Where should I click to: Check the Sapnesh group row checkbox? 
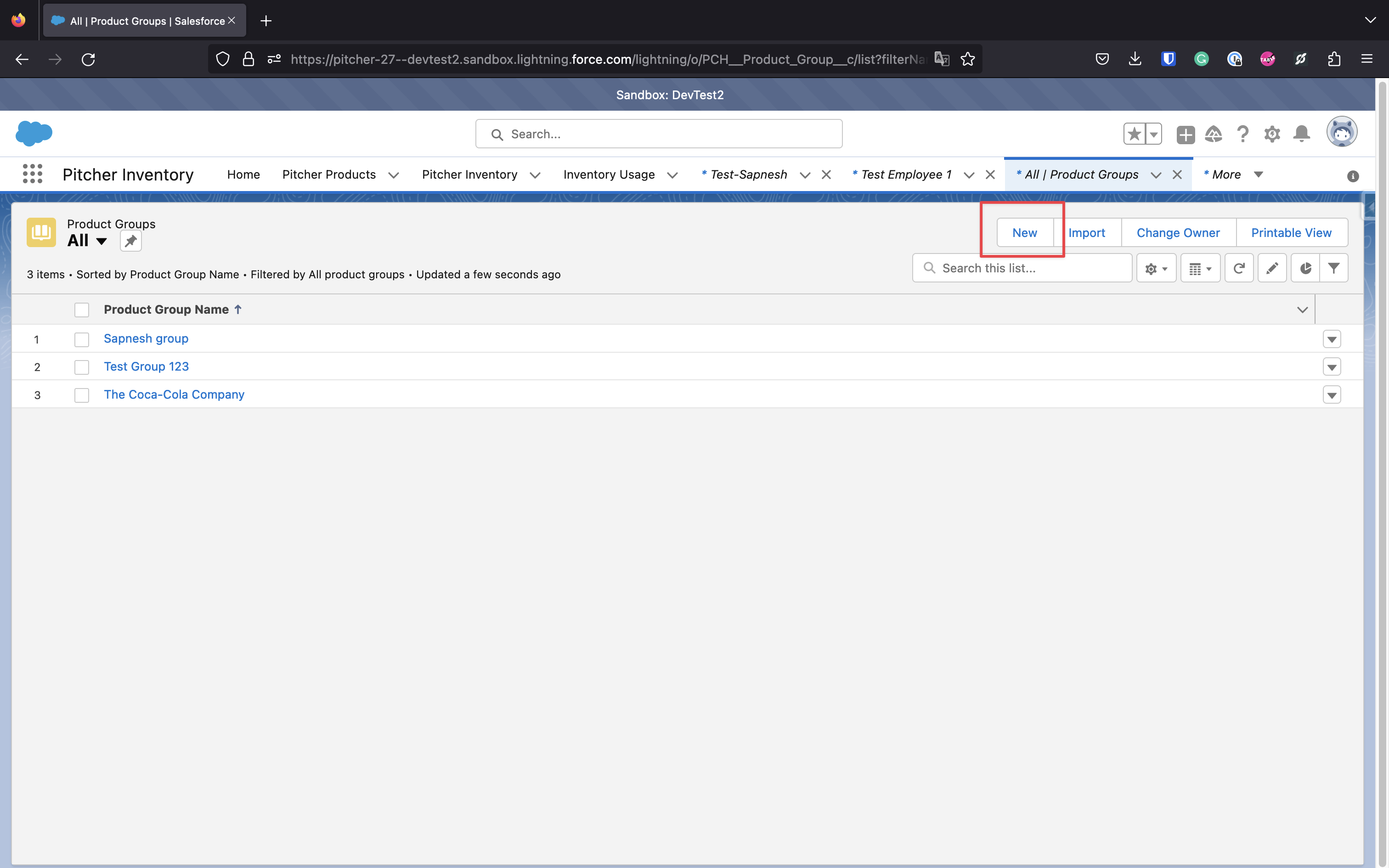tap(81, 339)
